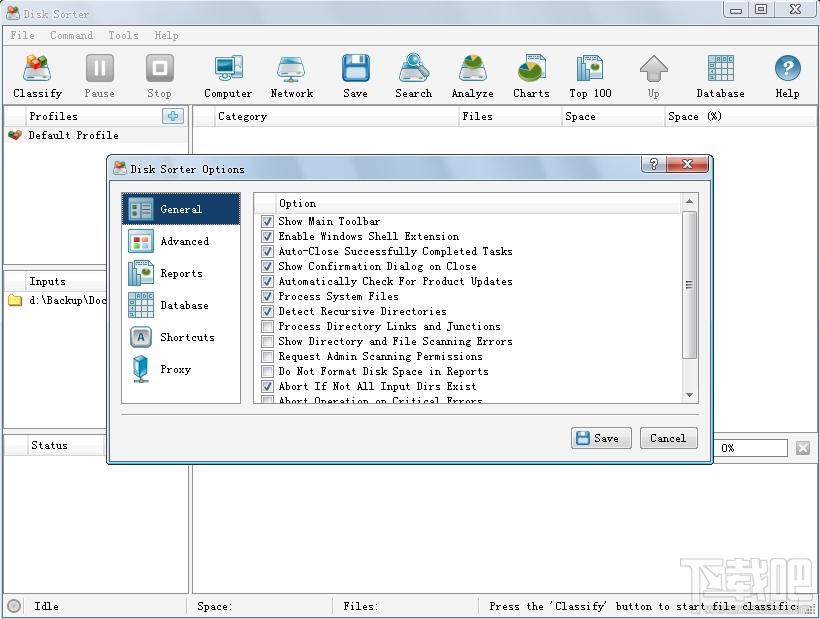
Task: Select the Reports options category
Action: 181,273
